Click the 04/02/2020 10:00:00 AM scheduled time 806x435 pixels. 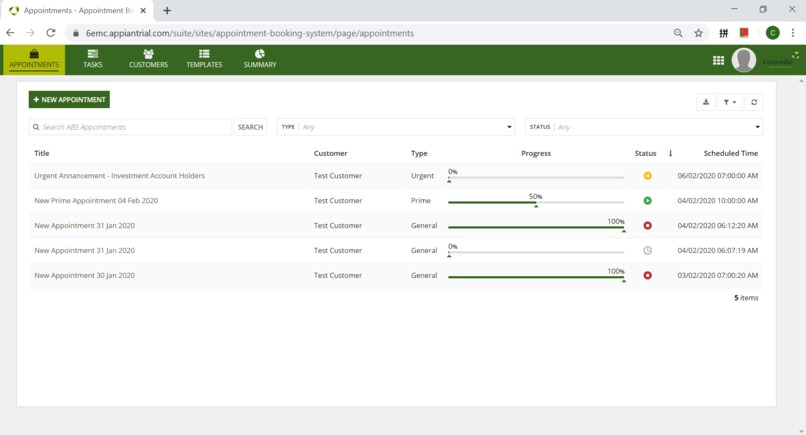click(718, 201)
